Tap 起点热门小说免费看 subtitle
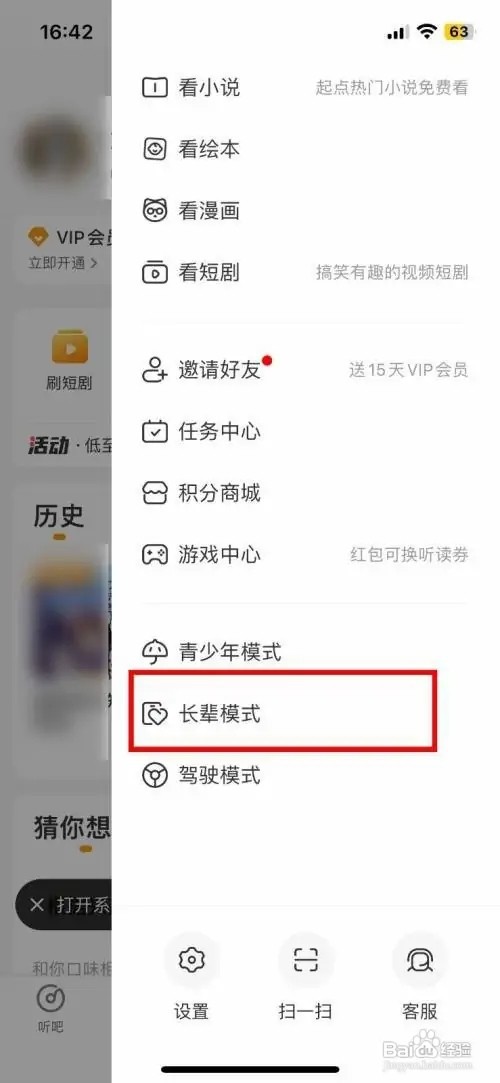 click(x=392, y=88)
